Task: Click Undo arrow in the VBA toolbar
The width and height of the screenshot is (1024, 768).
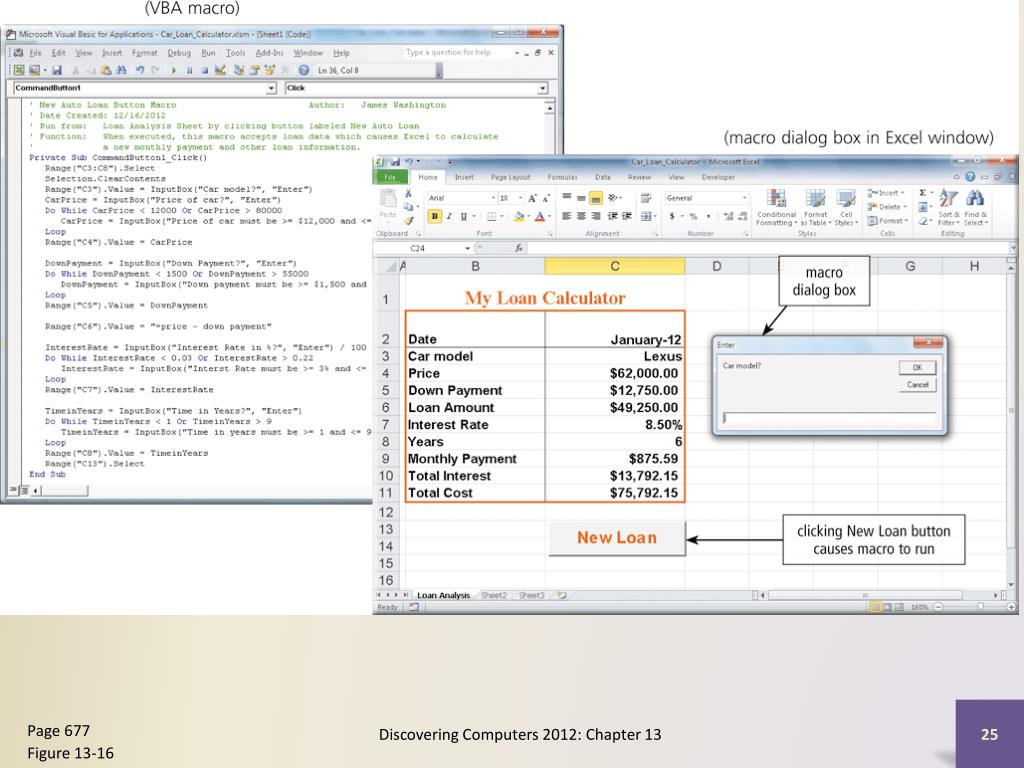Action: (140, 70)
